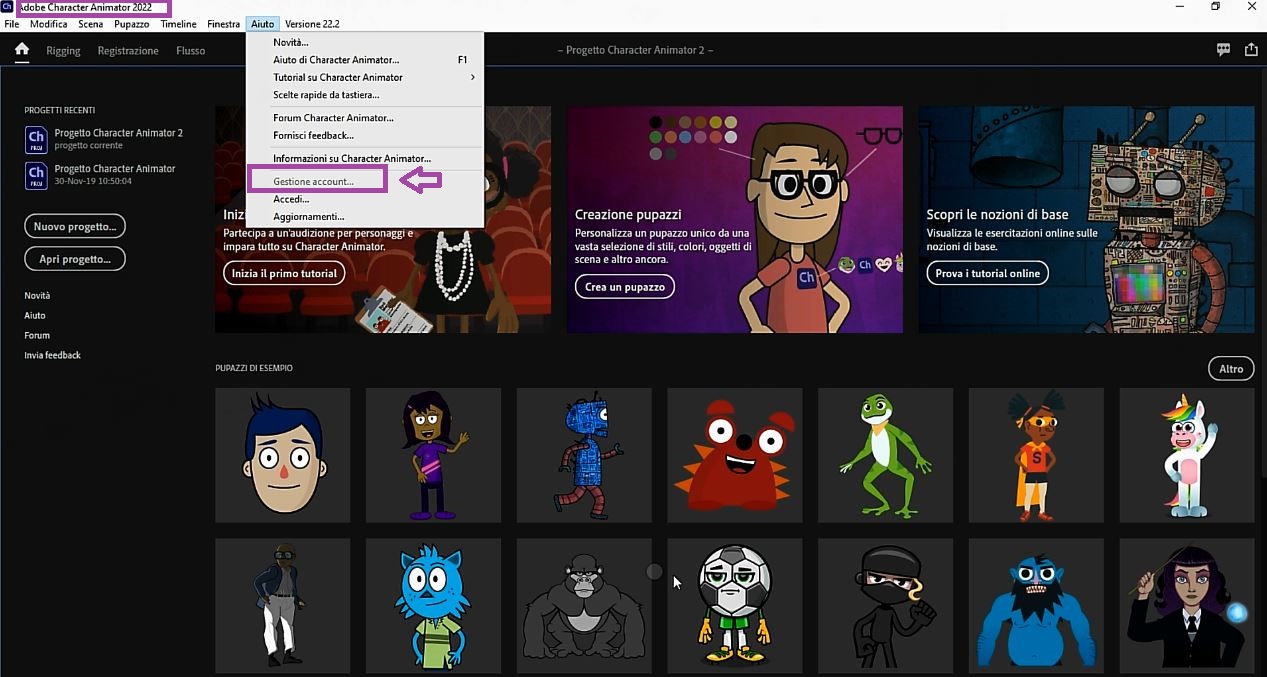
Task: Click the PUPAZZI DI ESEMPIO heading
Action: [x=254, y=368]
